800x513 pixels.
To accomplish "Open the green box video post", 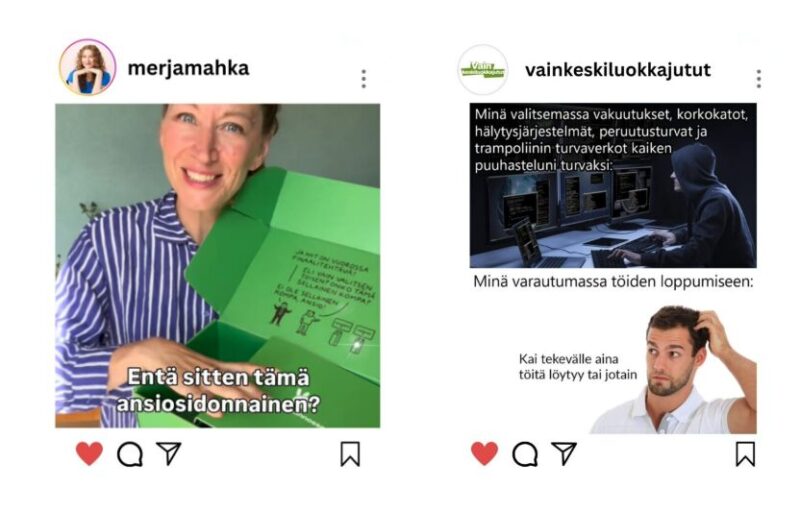I will pyautogui.click(x=218, y=265).
